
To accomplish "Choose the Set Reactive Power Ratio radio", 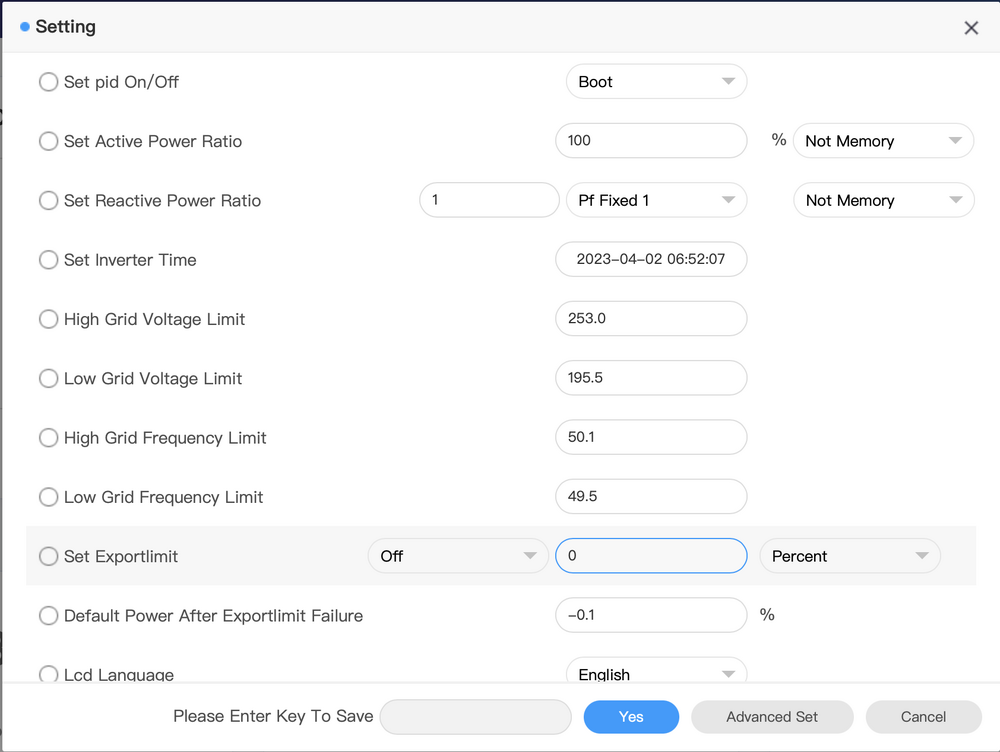I will click(48, 201).
